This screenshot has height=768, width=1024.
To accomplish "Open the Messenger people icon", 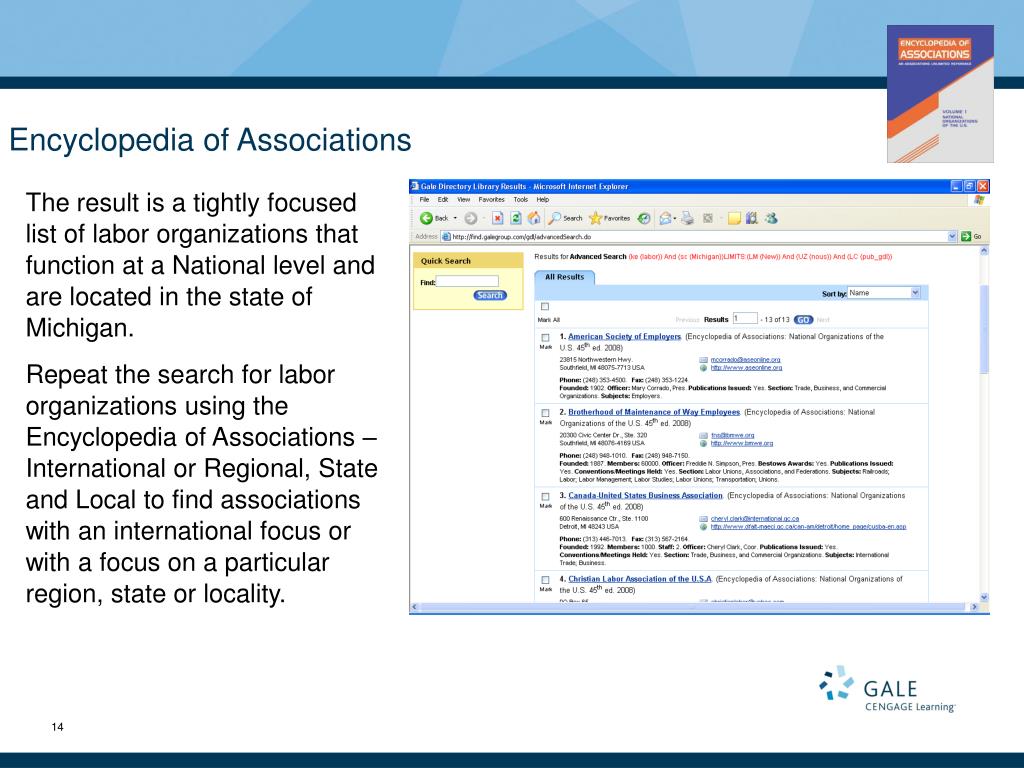I will tap(771, 218).
